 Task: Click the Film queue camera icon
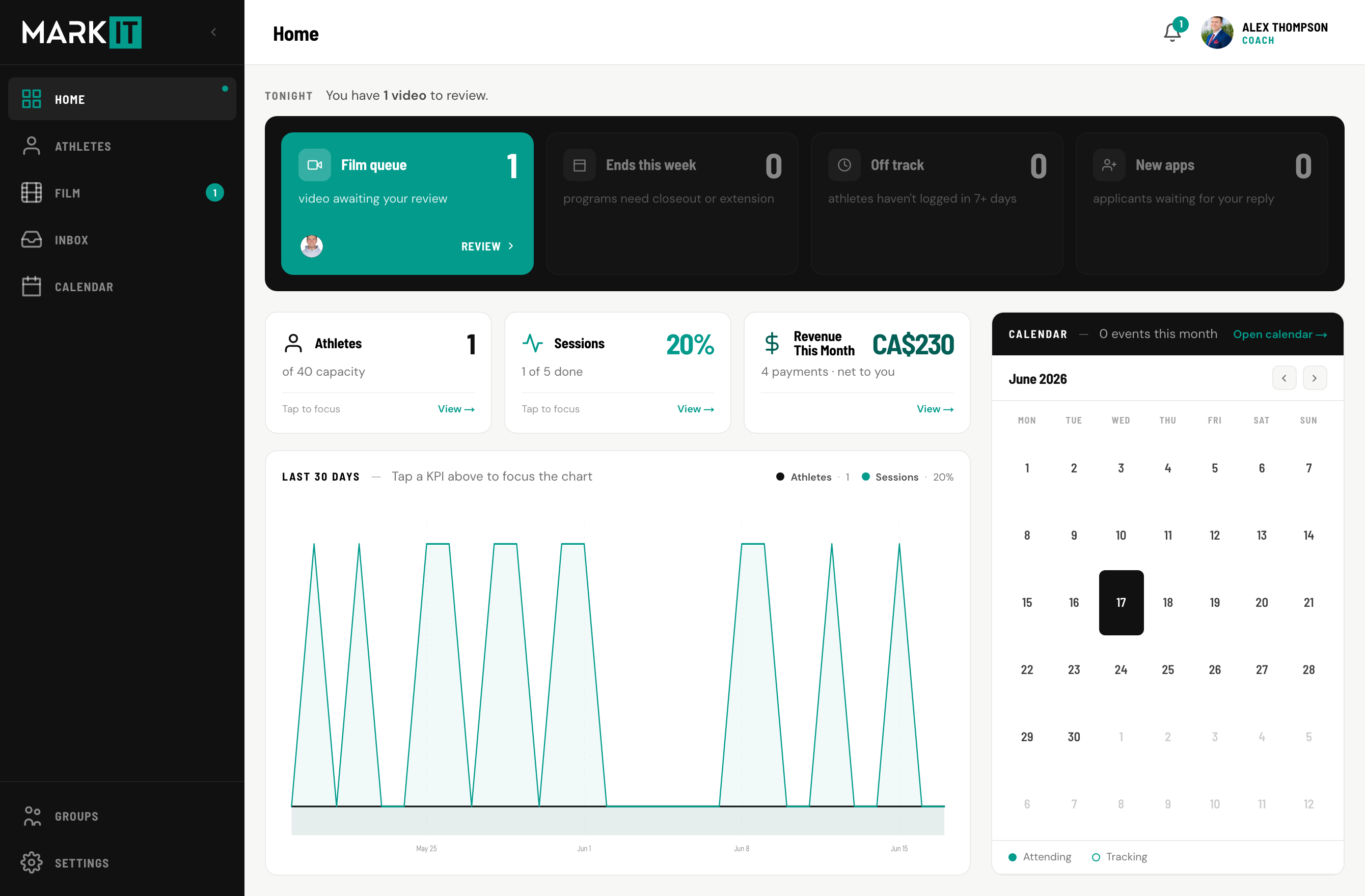(314, 165)
